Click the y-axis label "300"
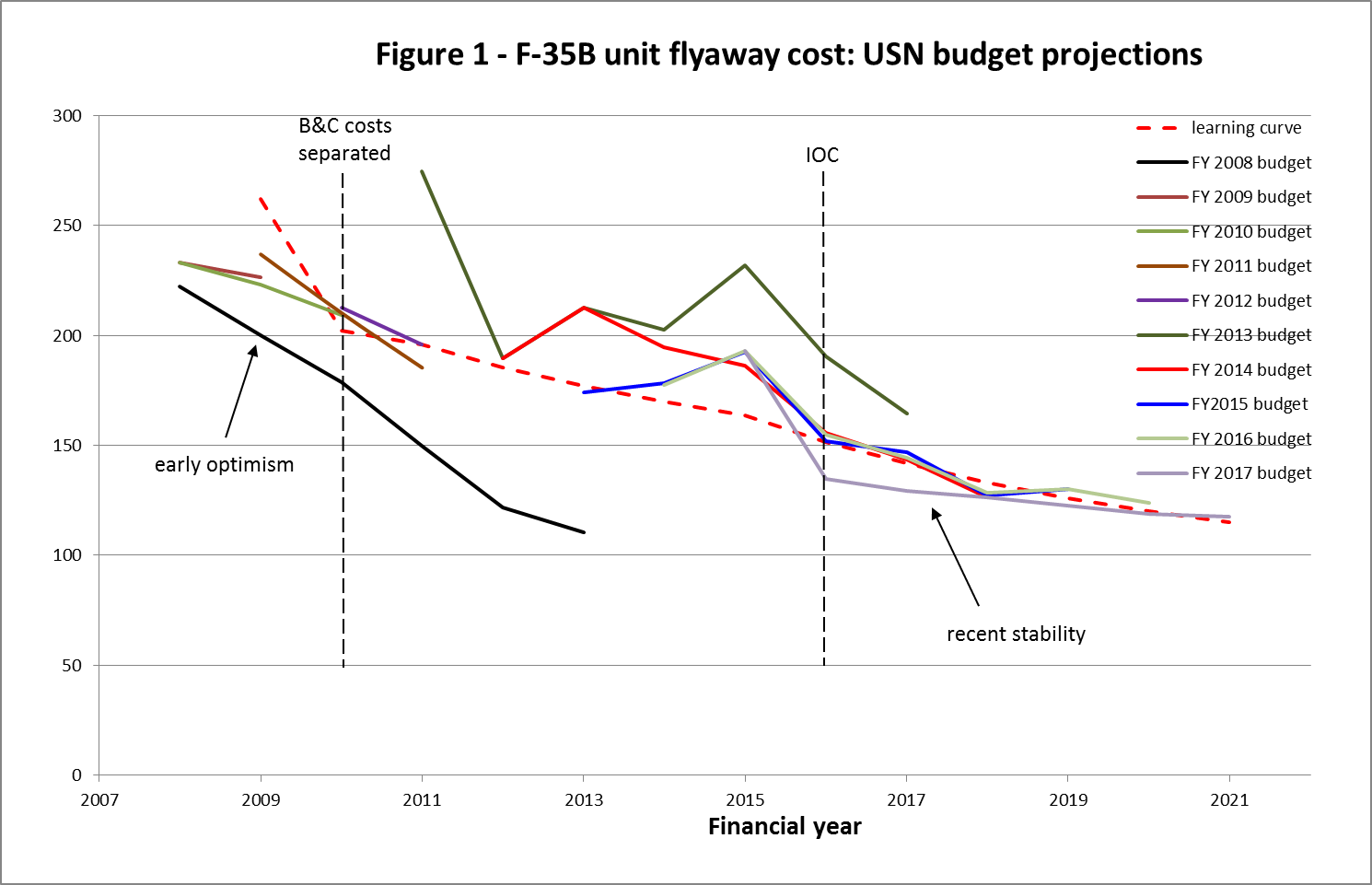Image resolution: width=1372 pixels, height=885 pixels. coord(67,116)
